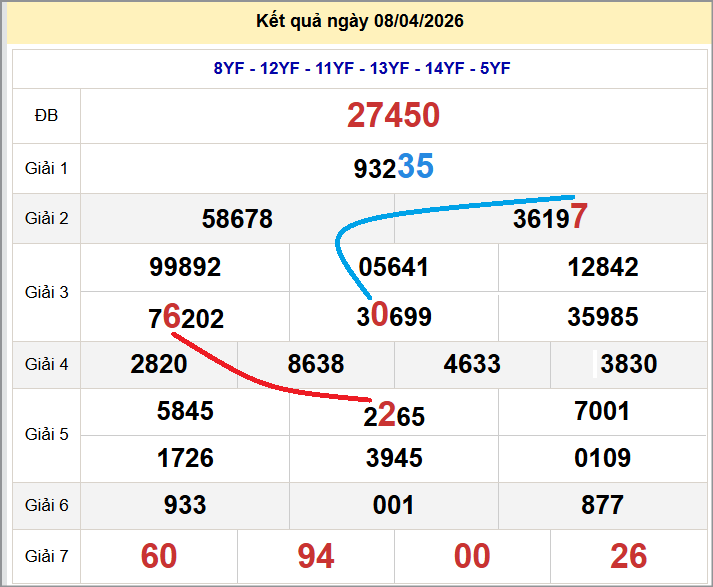The image size is (713, 587).
Task: Click third prize number 99892
Action: 185,268
